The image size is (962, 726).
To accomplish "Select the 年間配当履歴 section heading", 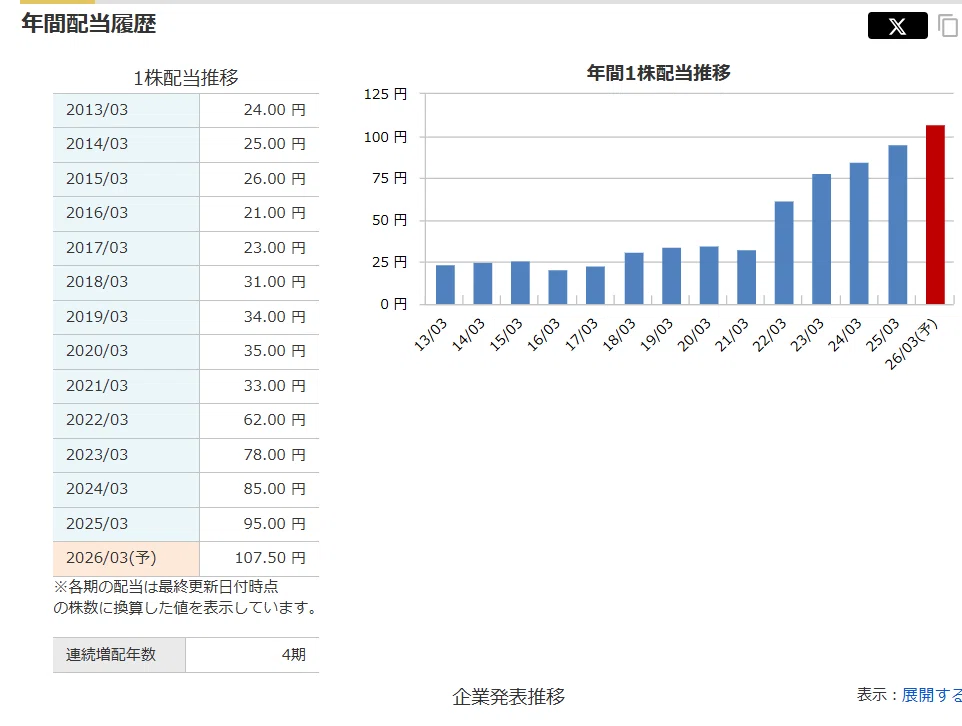I will click(x=89, y=24).
